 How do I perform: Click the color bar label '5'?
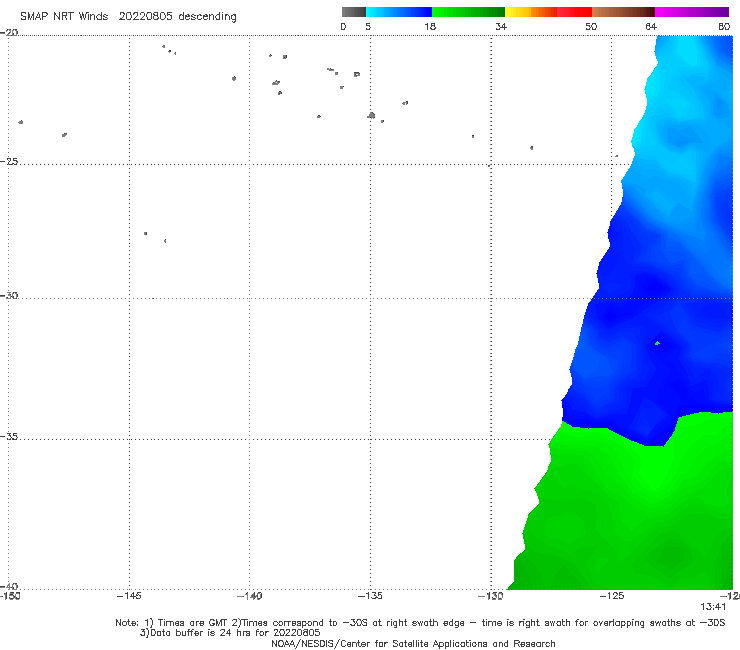click(368, 26)
